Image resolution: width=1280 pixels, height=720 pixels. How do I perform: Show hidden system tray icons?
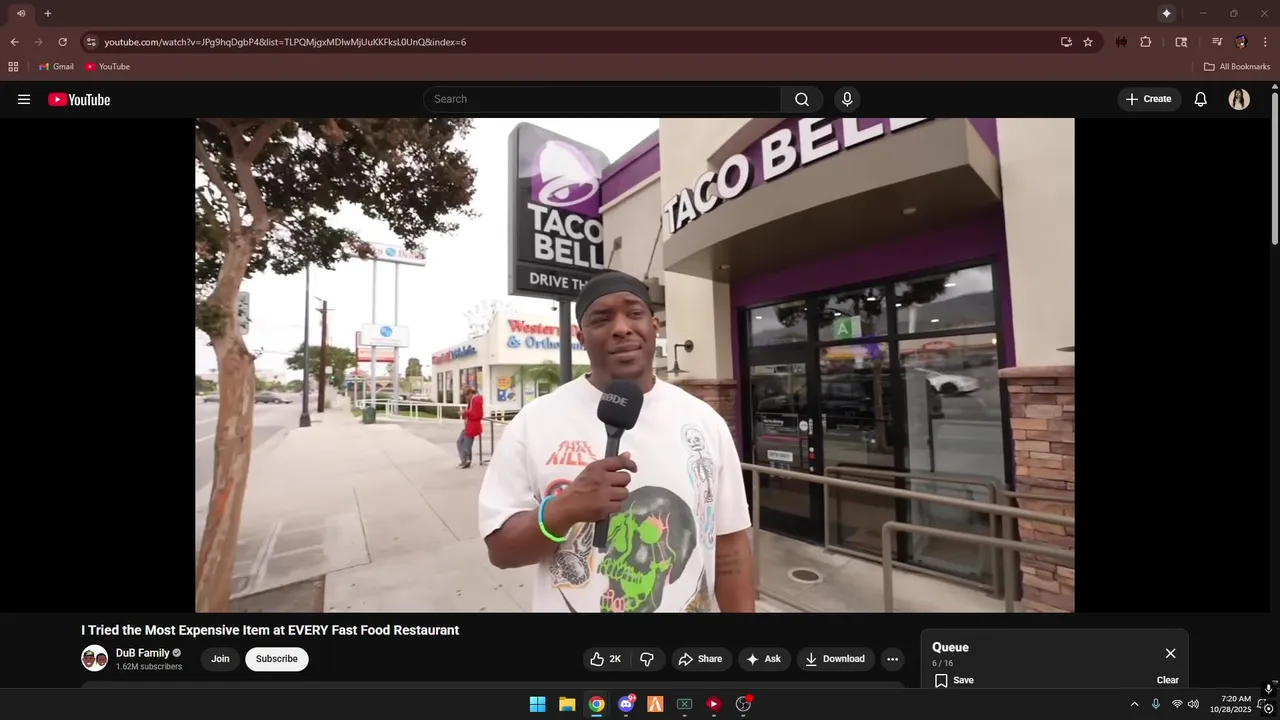point(1134,704)
